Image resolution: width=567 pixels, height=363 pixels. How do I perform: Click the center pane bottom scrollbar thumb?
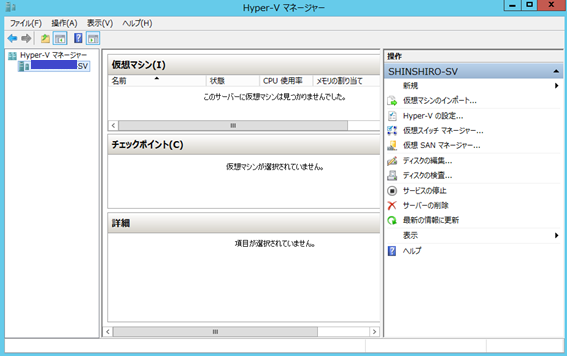215,332
